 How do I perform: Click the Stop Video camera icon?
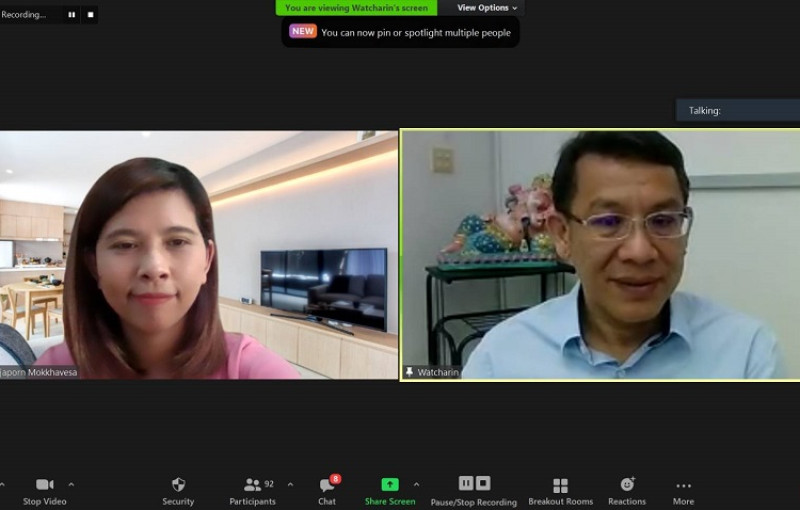tap(44, 484)
